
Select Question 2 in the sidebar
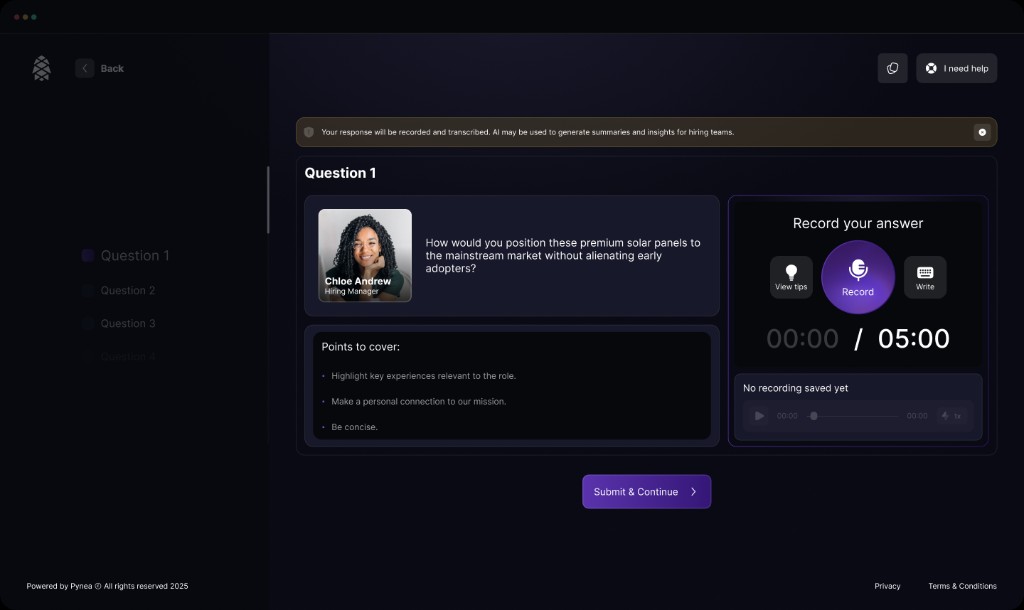(119, 290)
